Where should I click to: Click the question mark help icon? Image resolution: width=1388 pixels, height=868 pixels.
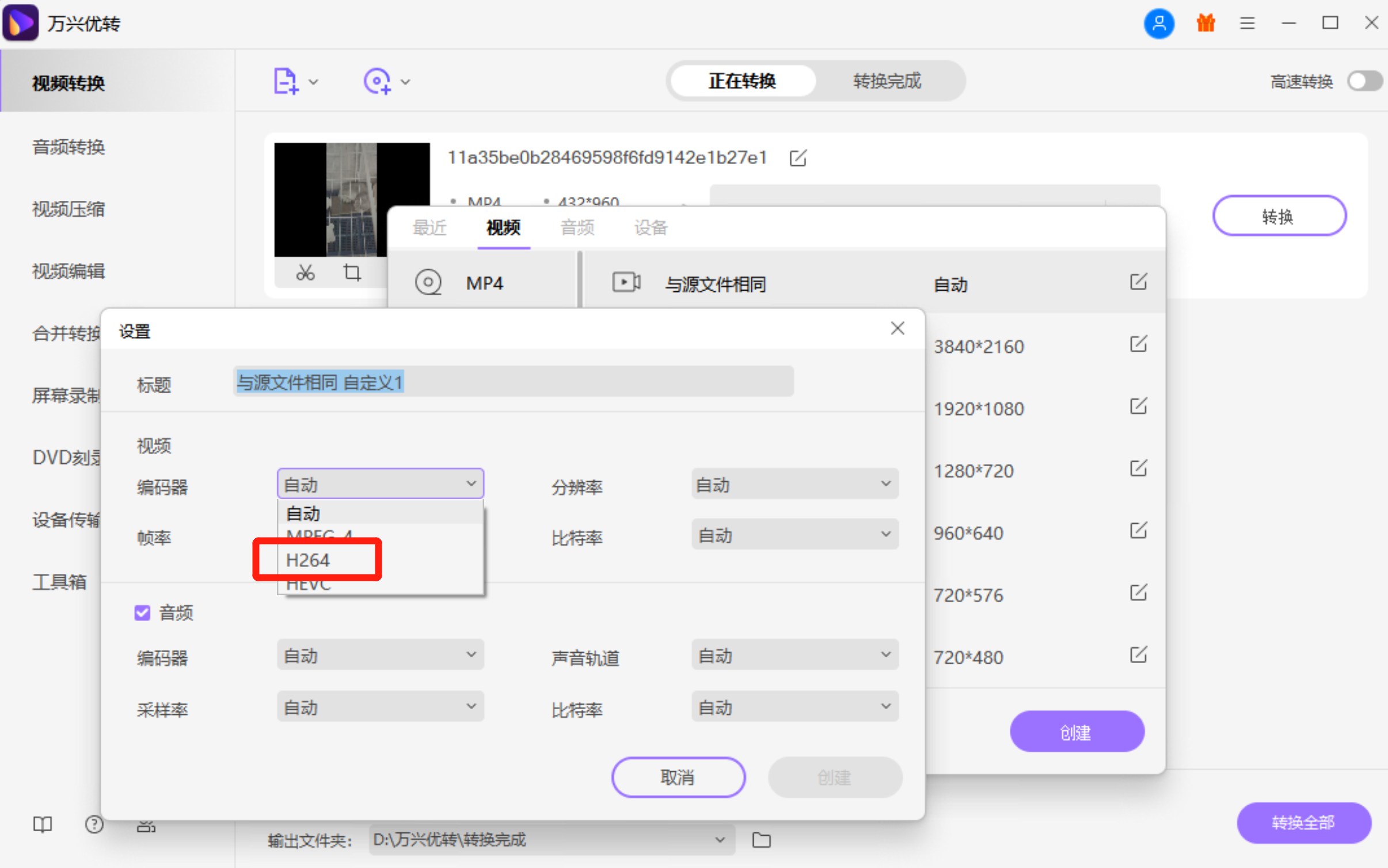click(94, 824)
